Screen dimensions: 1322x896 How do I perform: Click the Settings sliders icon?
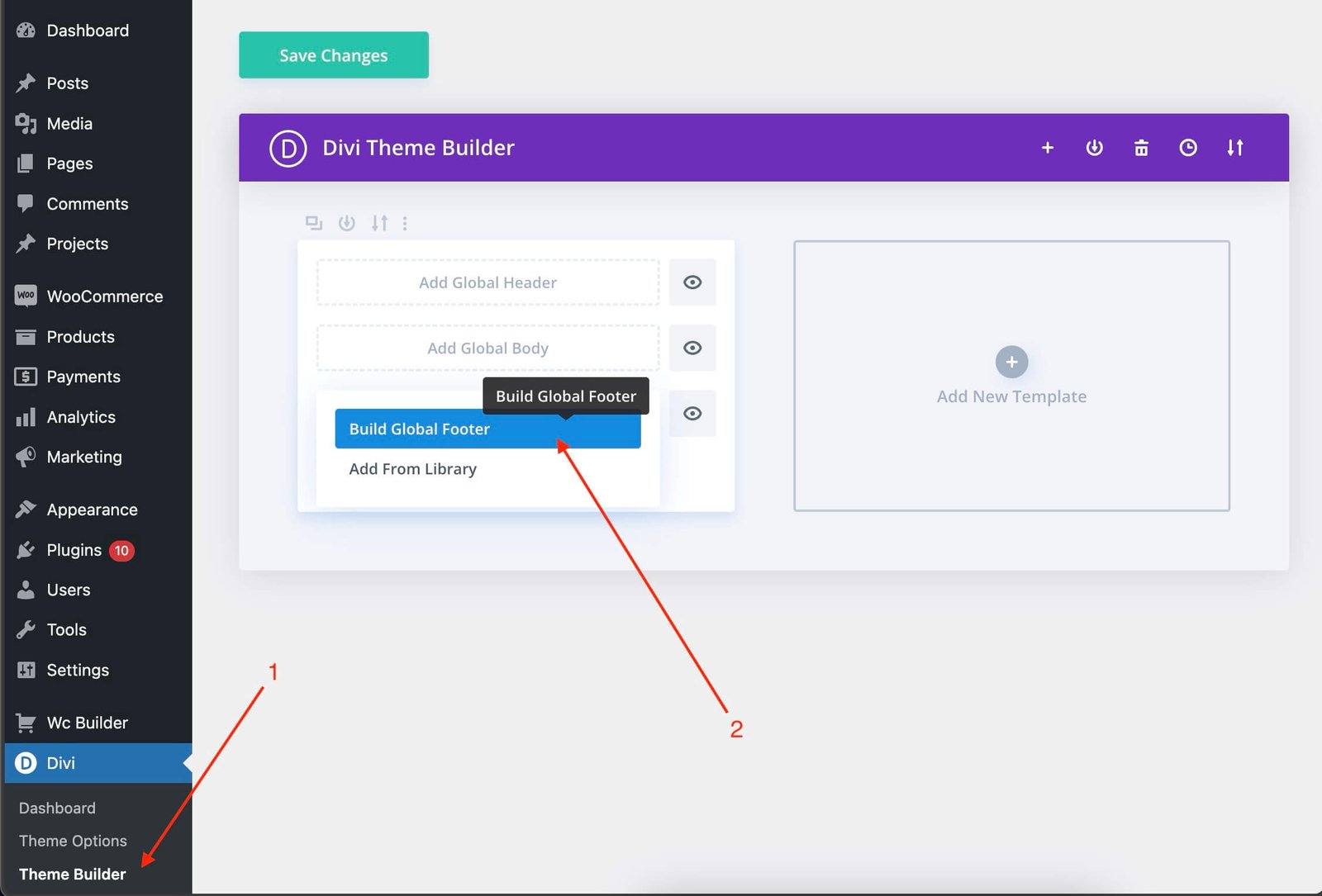pyautogui.click(x=26, y=670)
